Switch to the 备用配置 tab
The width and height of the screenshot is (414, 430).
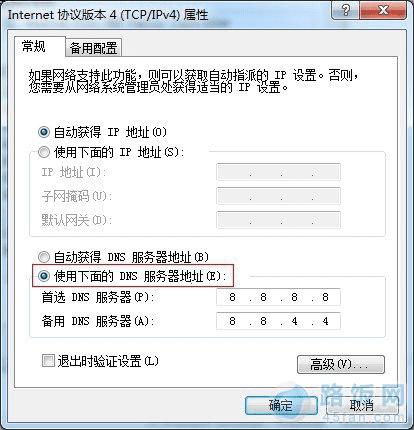[93, 48]
